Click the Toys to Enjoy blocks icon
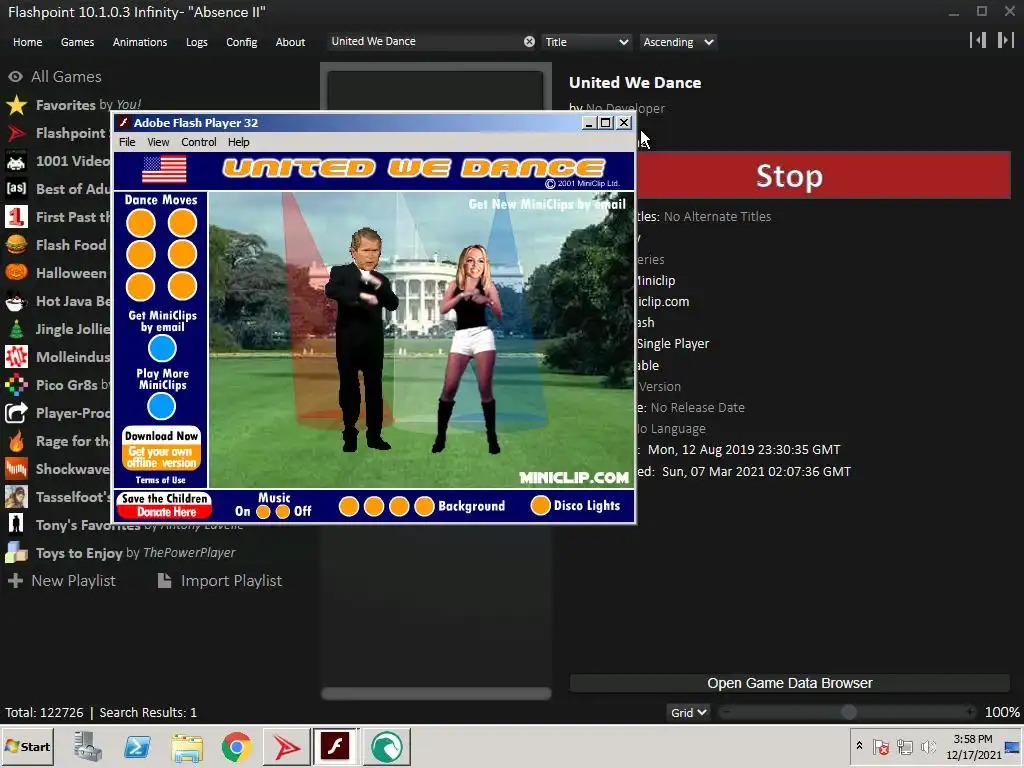The width and height of the screenshot is (1024, 768). tap(16, 552)
